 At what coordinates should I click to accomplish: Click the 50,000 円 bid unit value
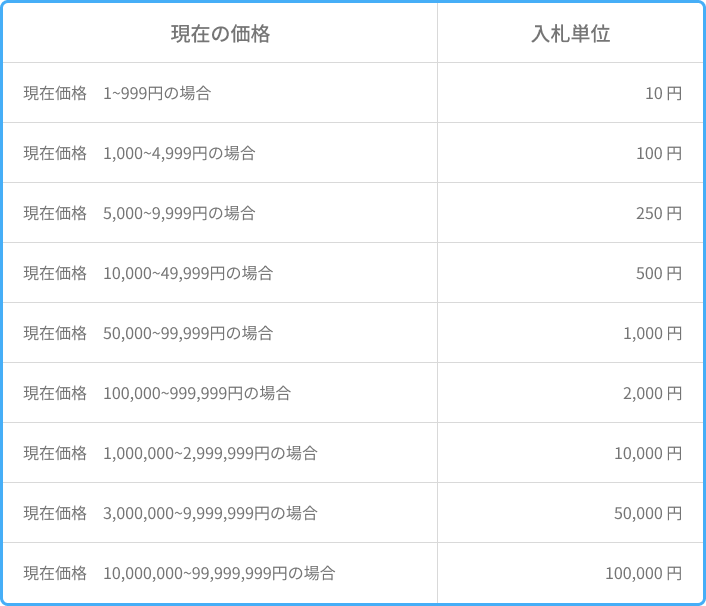click(648, 513)
